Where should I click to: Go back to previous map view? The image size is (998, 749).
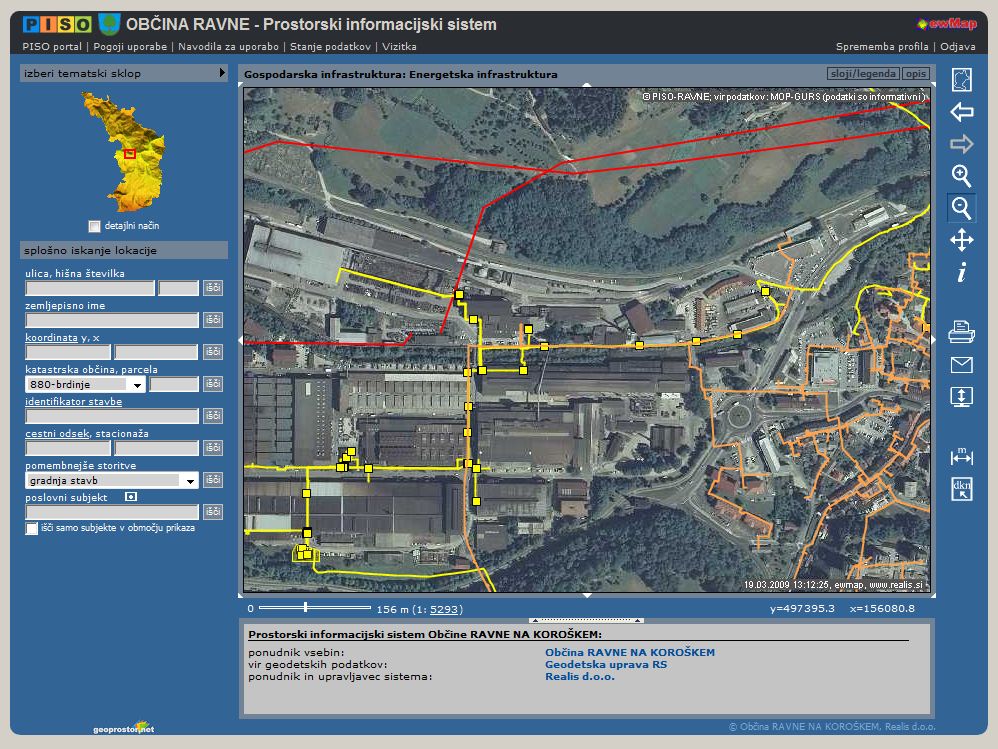coord(961,112)
